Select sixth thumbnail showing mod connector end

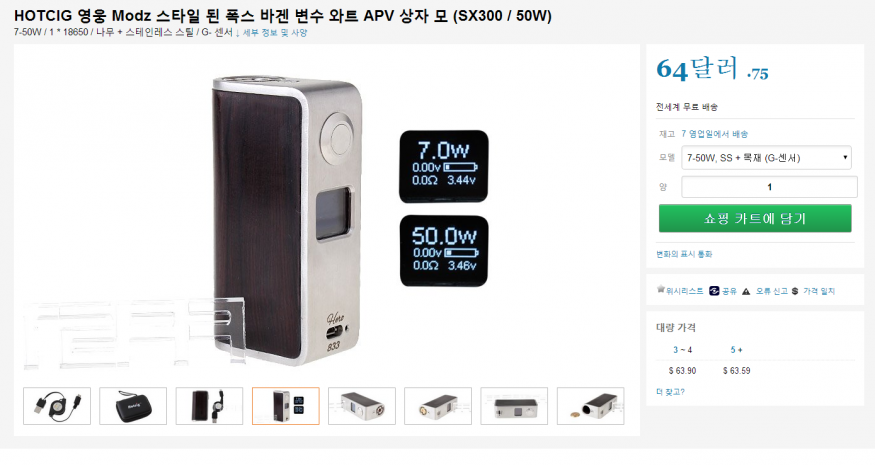(438, 406)
